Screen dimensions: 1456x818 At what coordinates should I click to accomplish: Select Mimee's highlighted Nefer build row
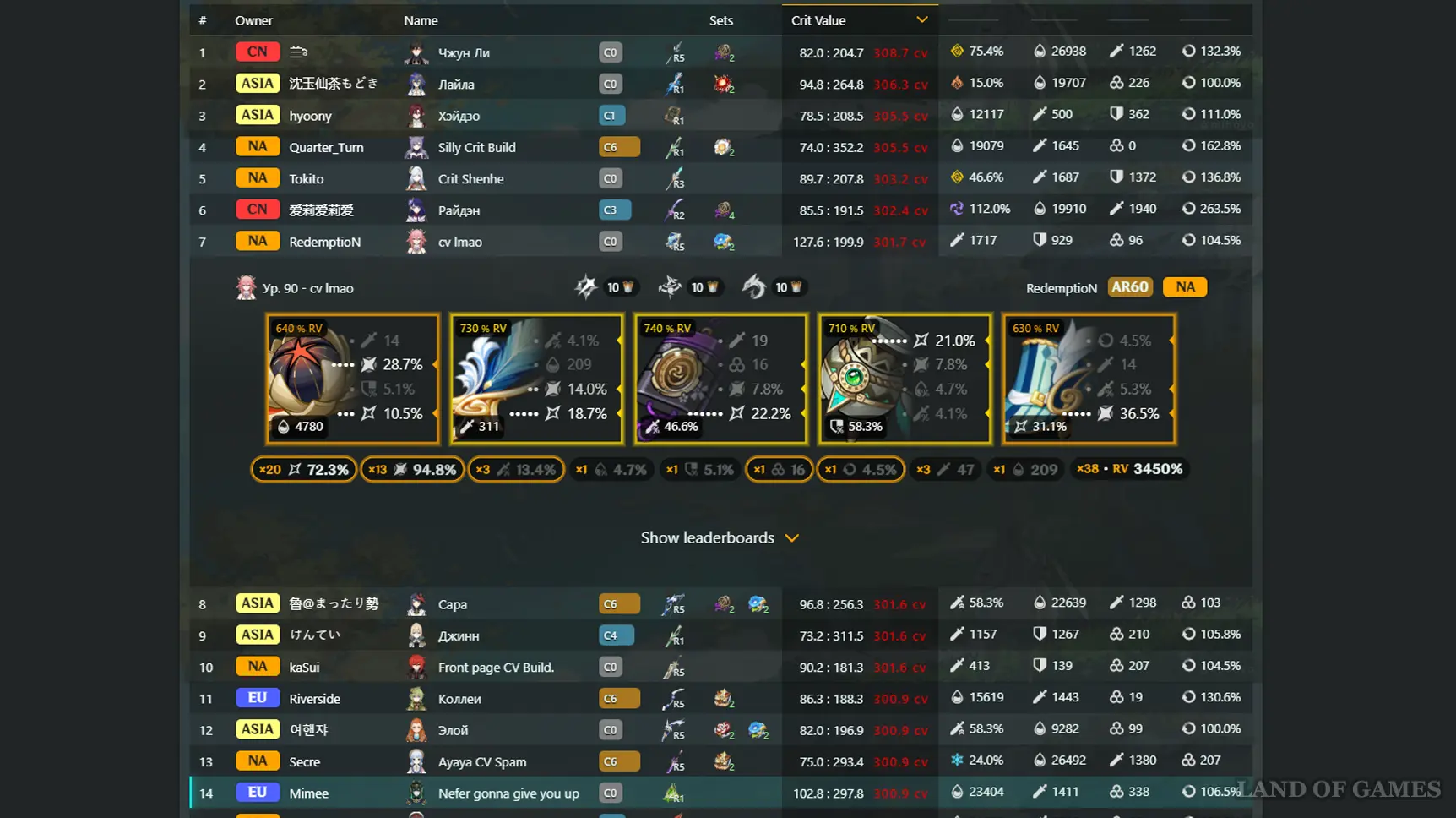pyautogui.click(x=720, y=793)
